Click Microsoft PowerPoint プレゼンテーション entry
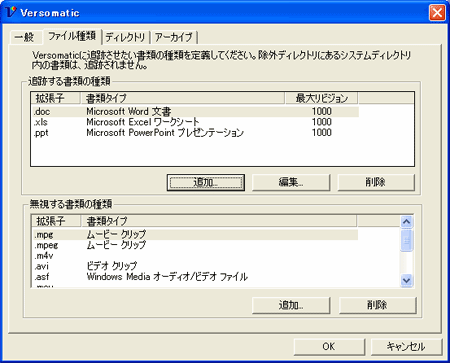Image resolution: width=450 pixels, height=363 pixels. pos(165,133)
